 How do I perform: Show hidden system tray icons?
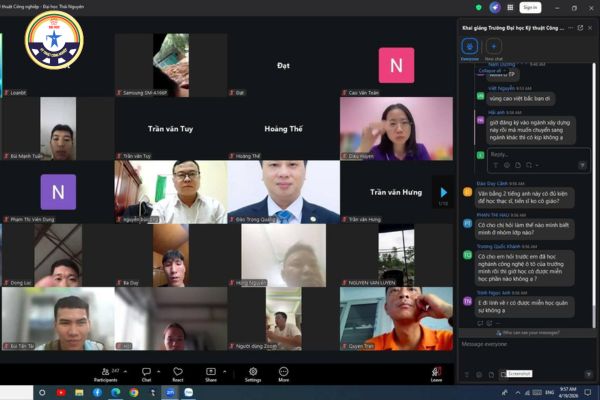point(517,392)
